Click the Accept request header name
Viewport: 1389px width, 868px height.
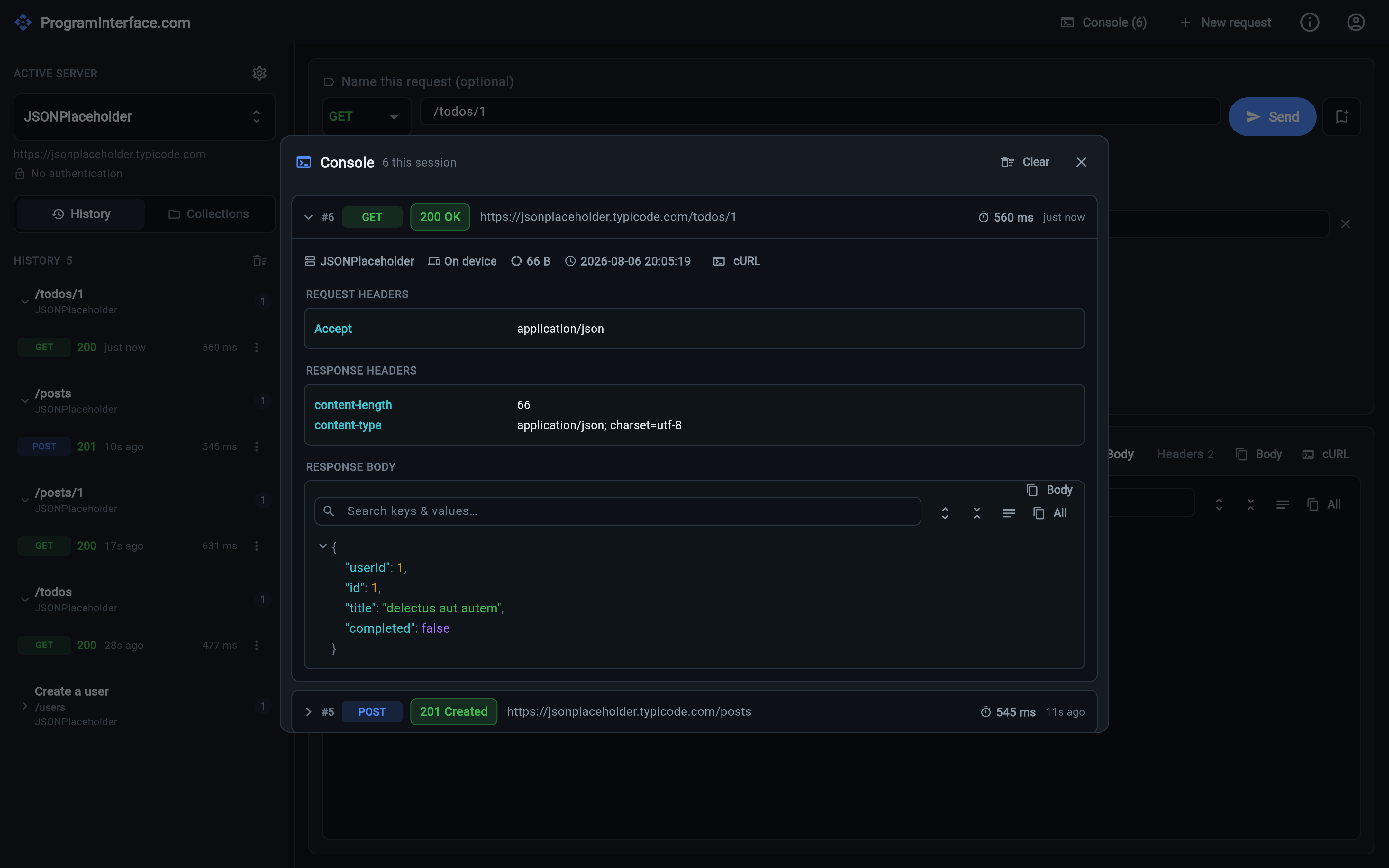click(333, 329)
